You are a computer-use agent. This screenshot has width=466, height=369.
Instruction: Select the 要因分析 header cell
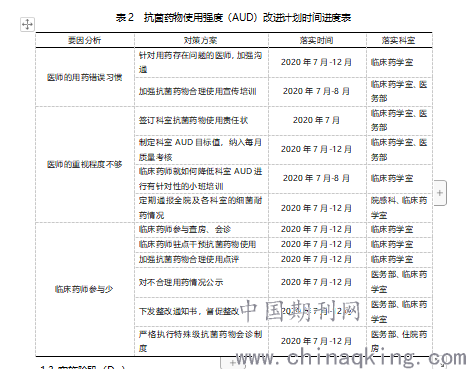[85, 40]
